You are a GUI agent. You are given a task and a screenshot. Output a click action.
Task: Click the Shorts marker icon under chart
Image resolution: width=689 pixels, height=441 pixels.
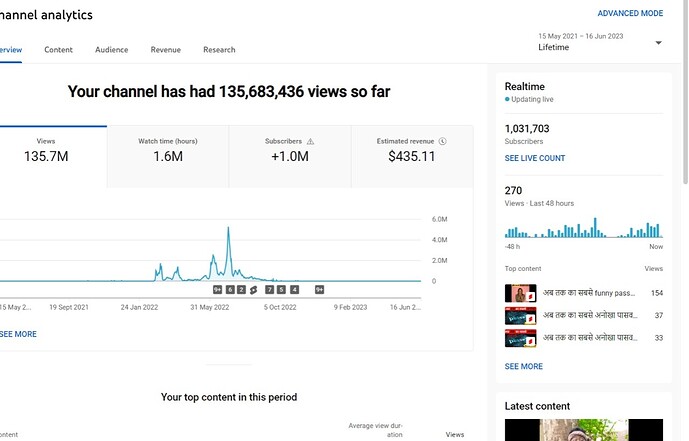[254, 290]
